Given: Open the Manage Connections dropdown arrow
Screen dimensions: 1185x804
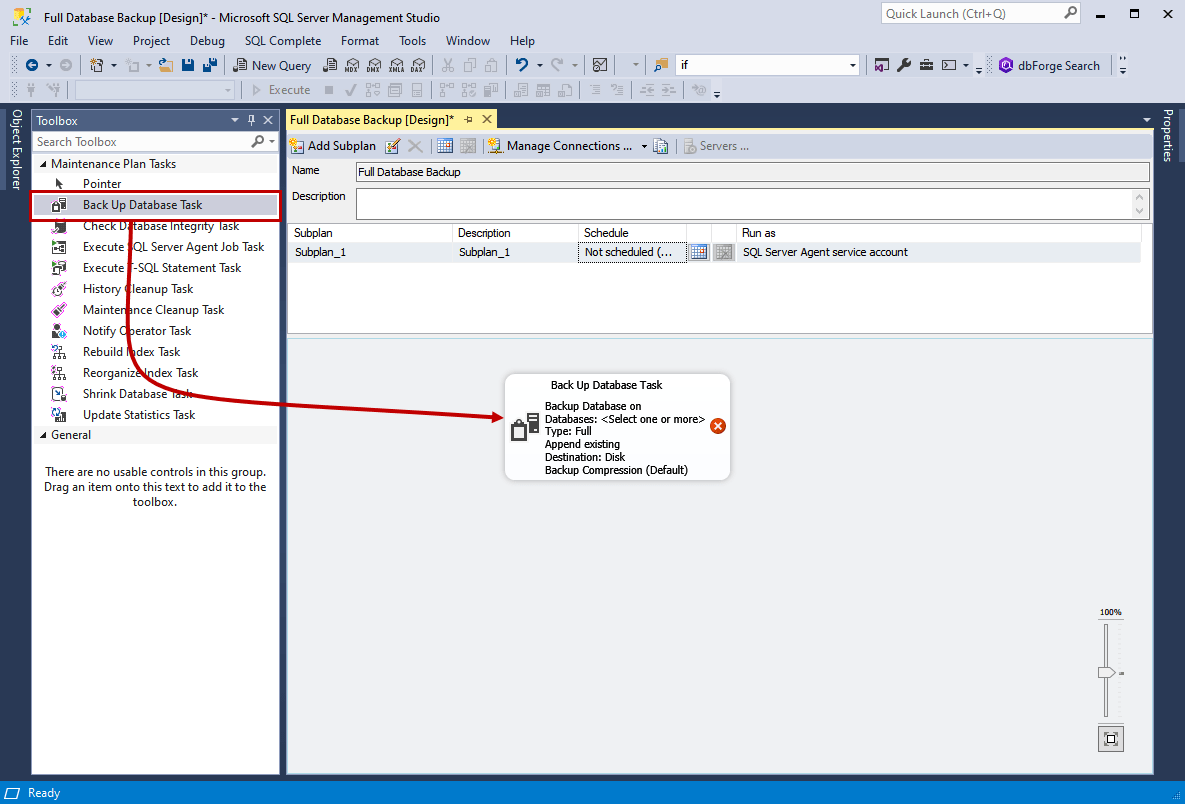Looking at the screenshot, I should coord(644,145).
